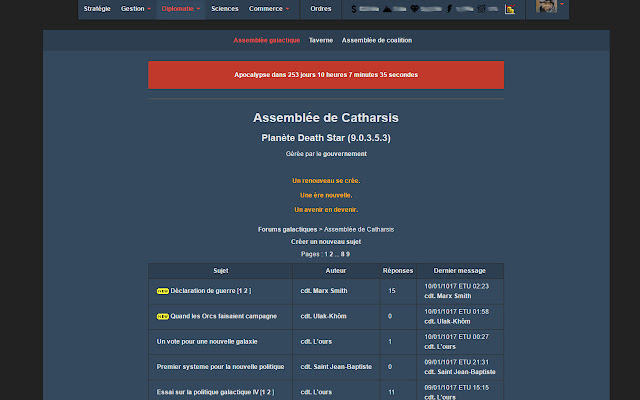Switch to the Taverne tab

pyautogui.click(x=321, y=40)
